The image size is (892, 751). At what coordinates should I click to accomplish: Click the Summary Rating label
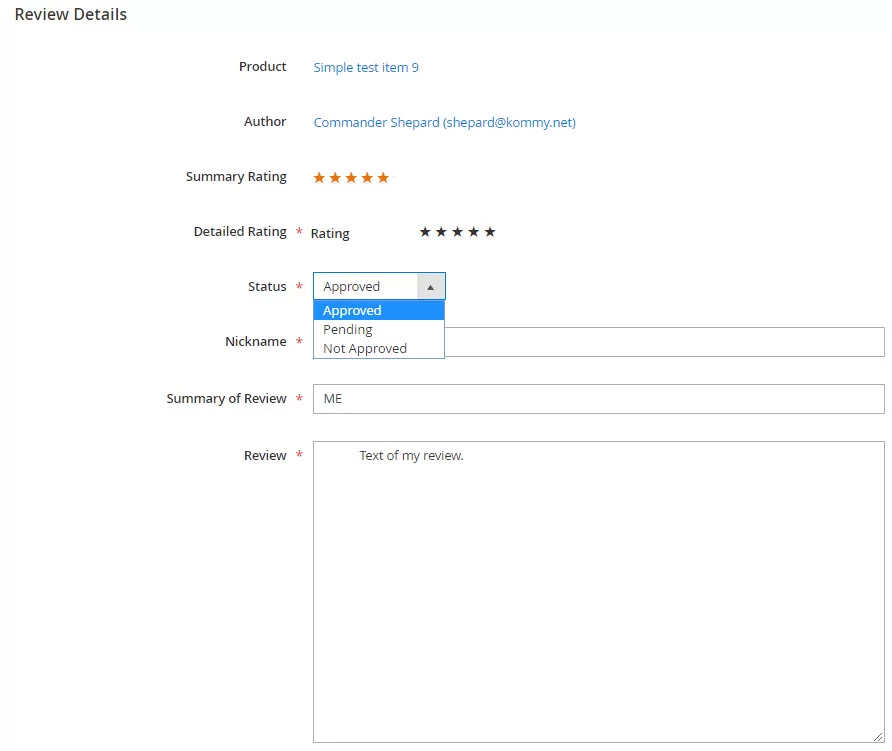(x=236, y=177)
